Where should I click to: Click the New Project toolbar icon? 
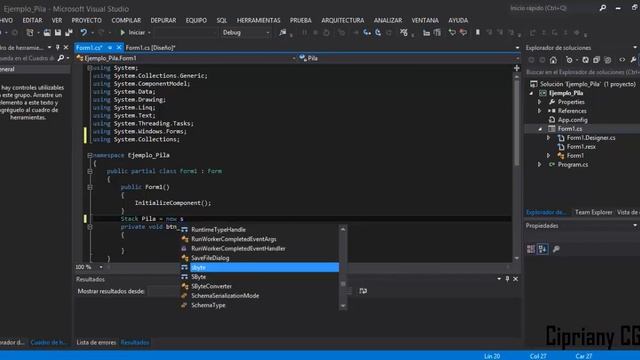point(30,32)
